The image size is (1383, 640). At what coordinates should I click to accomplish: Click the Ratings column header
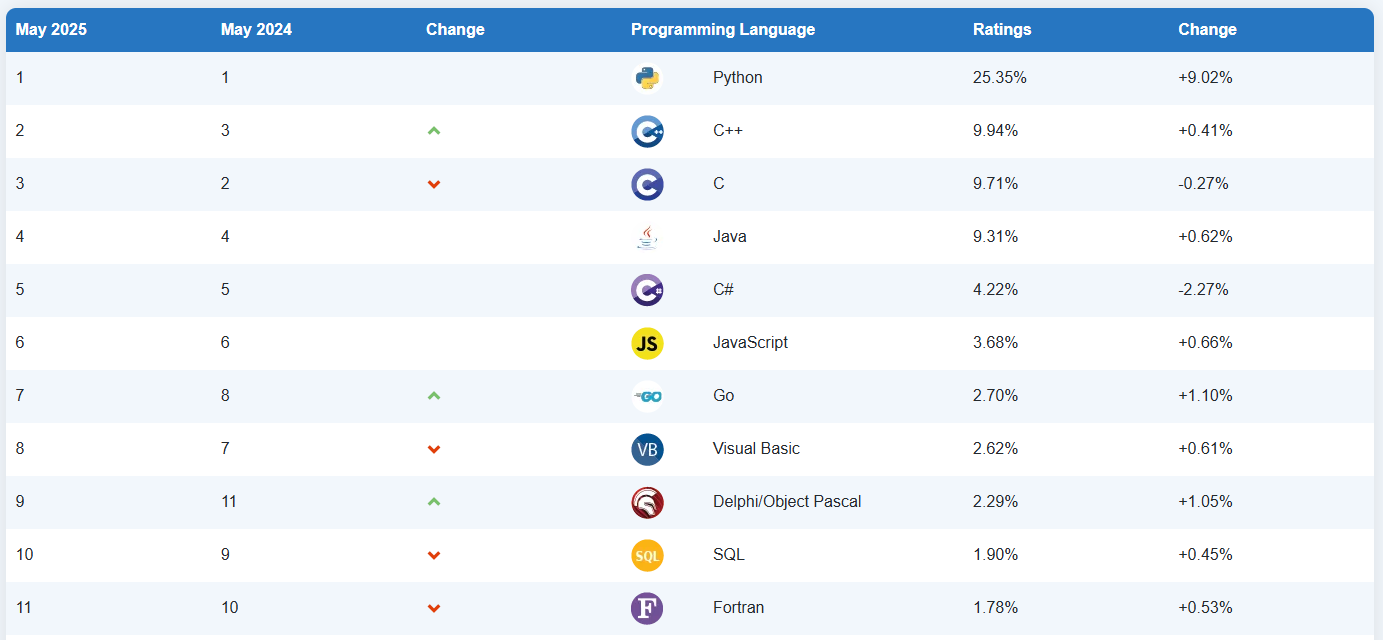[x=1001, y=30]
